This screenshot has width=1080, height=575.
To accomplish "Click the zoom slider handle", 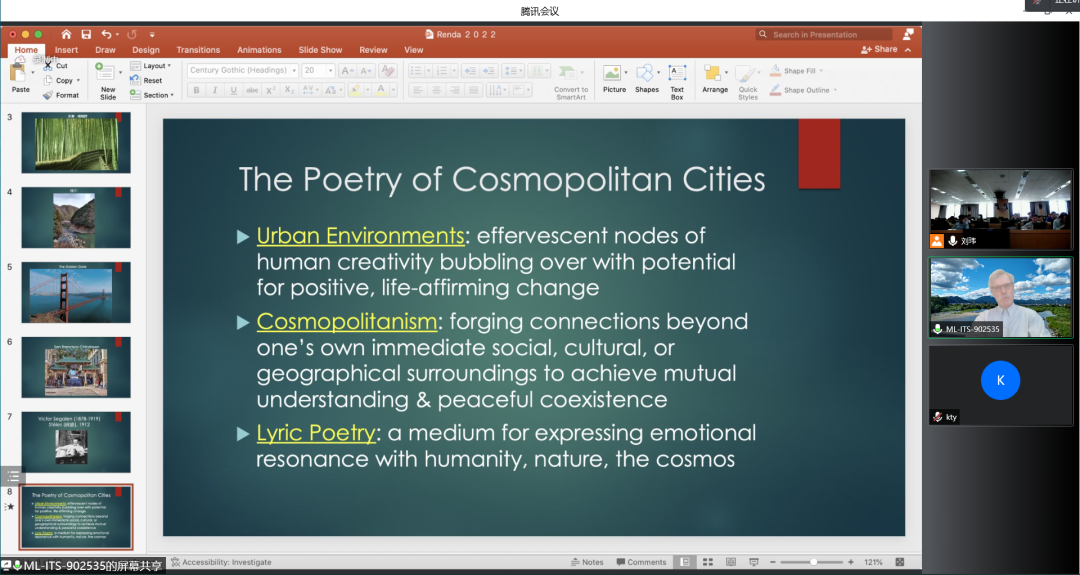I will click(813, 562).
